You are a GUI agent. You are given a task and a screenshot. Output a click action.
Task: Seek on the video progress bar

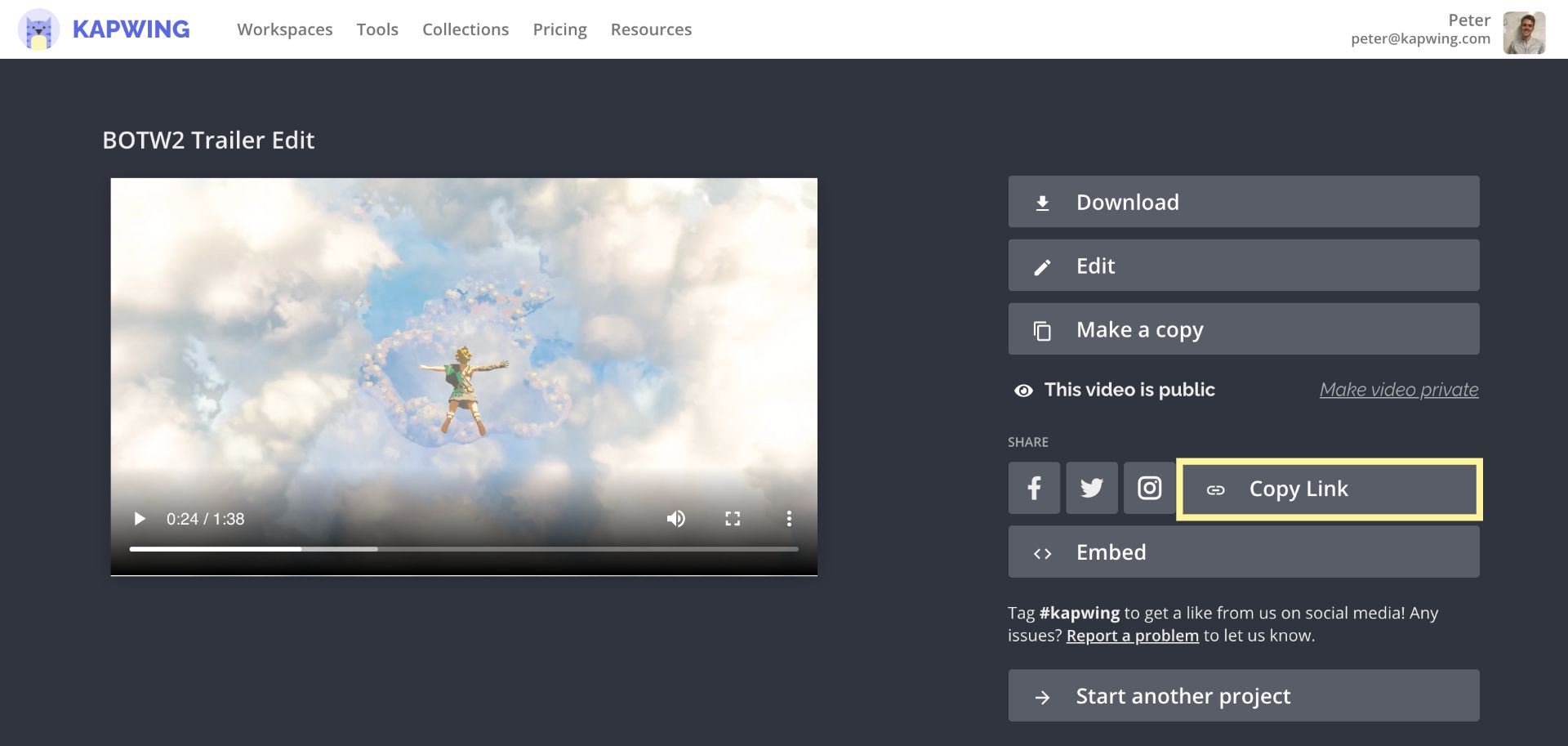464,549
